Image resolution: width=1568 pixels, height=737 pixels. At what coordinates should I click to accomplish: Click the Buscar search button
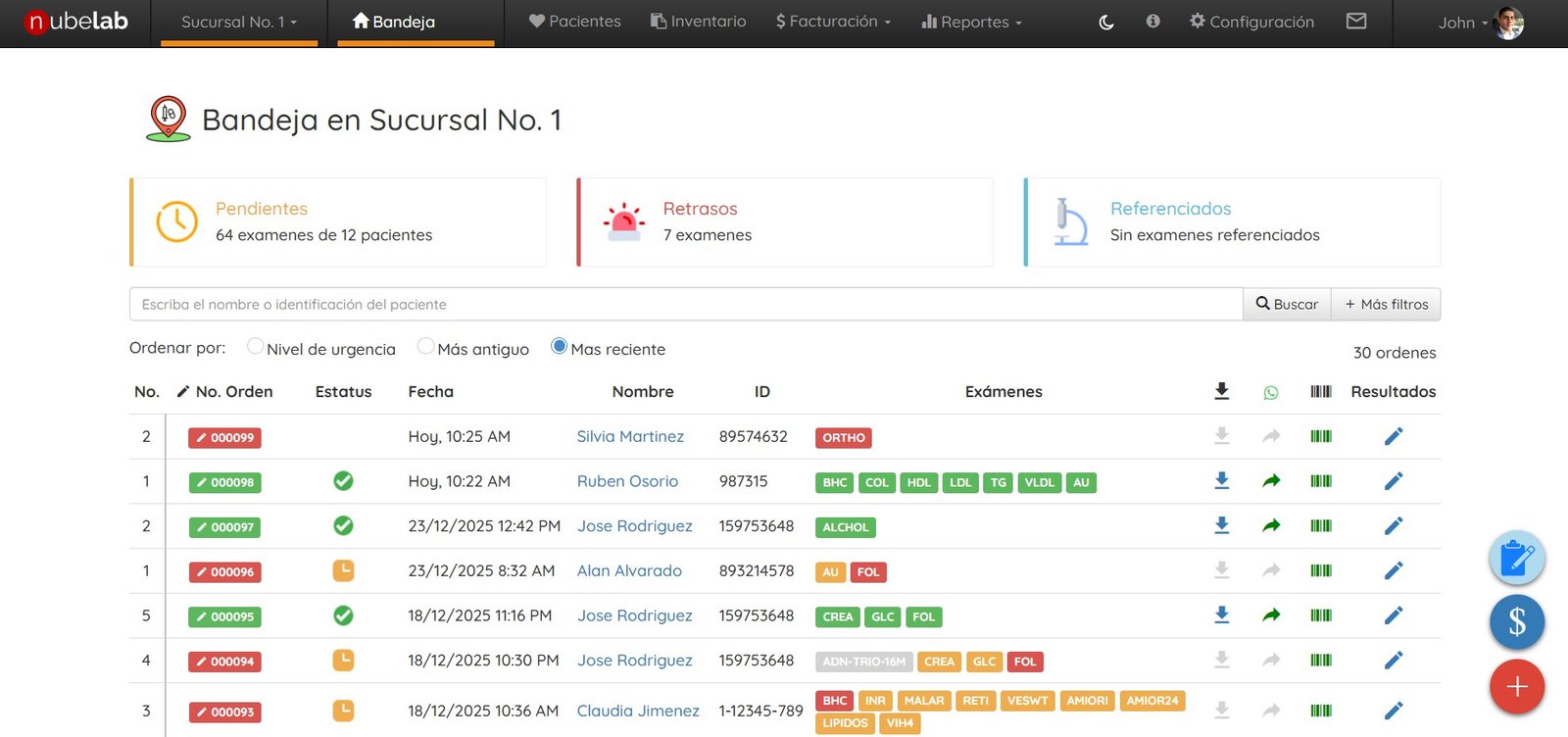[1287, 305]
